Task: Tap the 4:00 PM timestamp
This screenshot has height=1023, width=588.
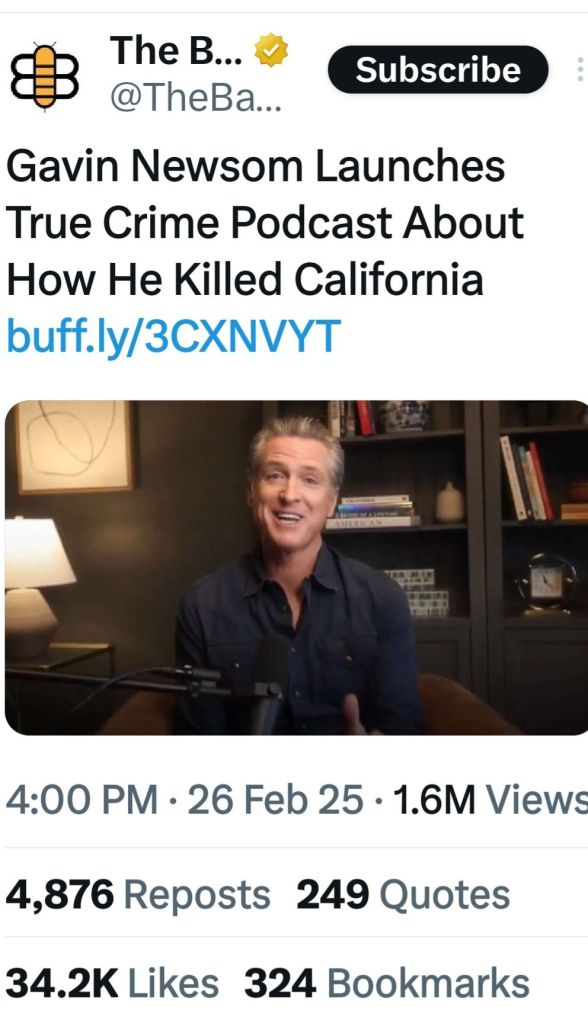Action: pos(82,799)
